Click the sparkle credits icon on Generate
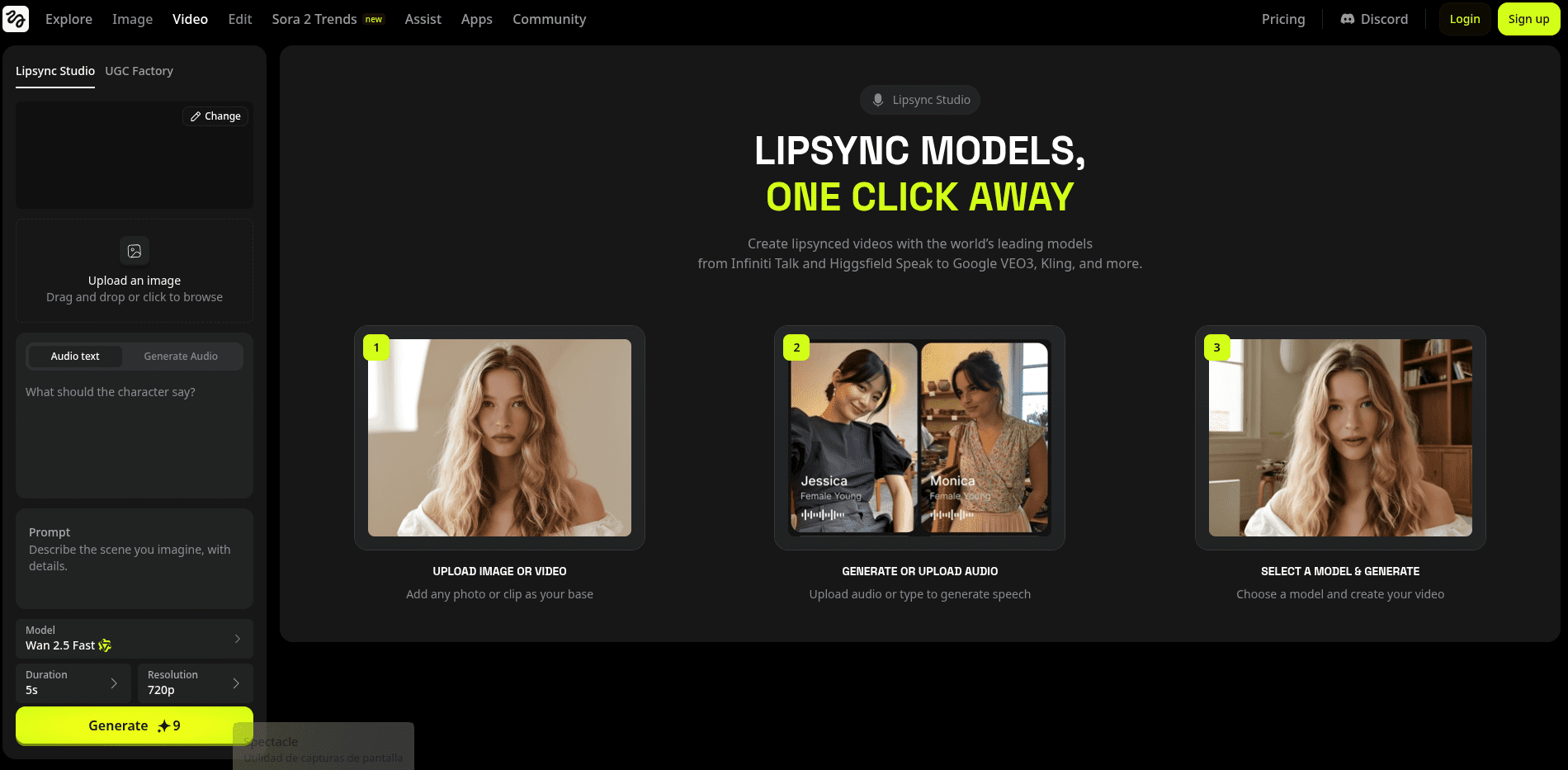The height and width of the screenshot is (770, 1568). [163, 726]
